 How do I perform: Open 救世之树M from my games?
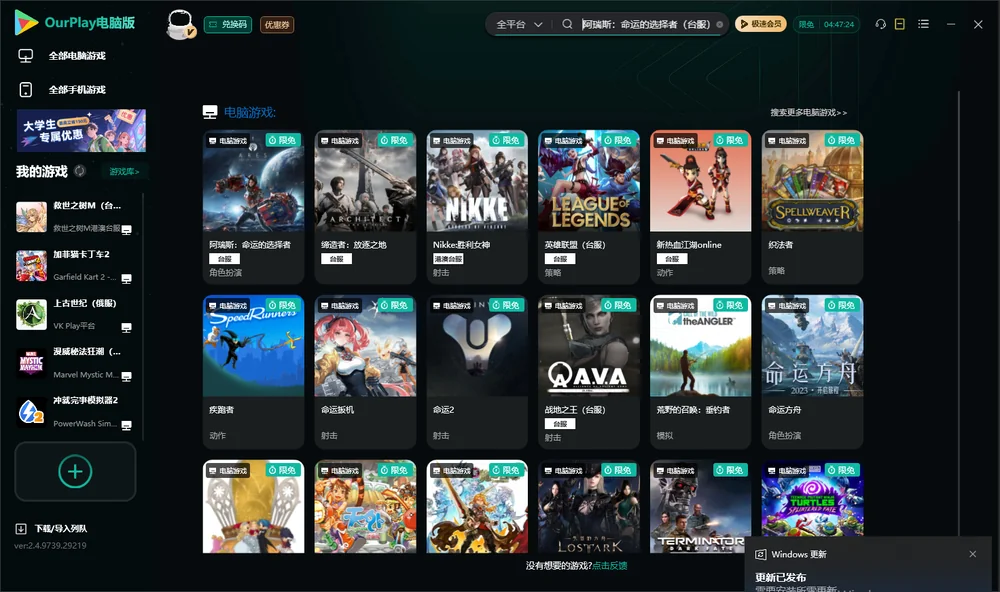(74, 217)
